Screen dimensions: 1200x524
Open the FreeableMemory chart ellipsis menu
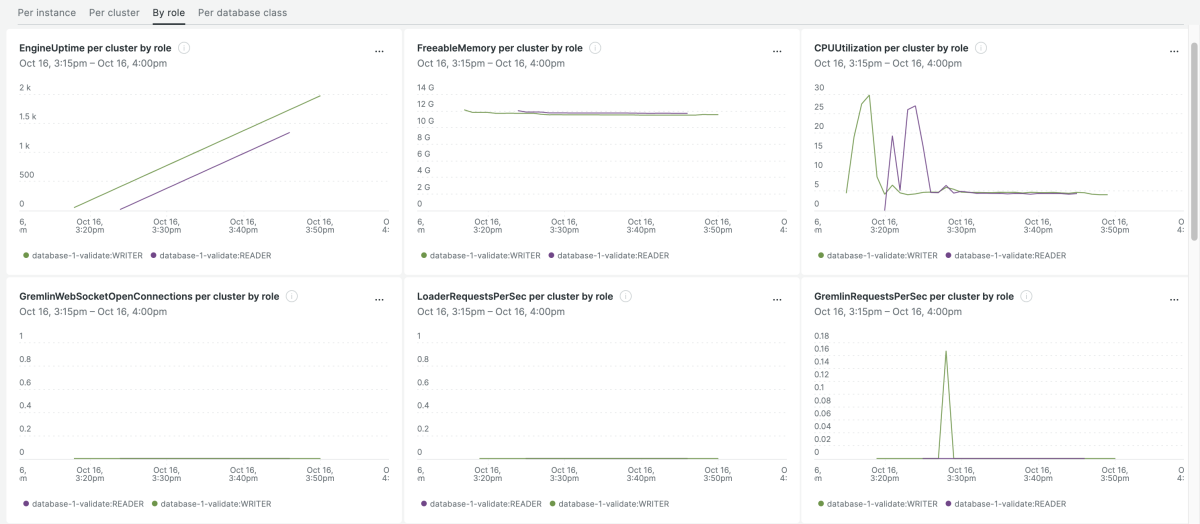[777, 51]
